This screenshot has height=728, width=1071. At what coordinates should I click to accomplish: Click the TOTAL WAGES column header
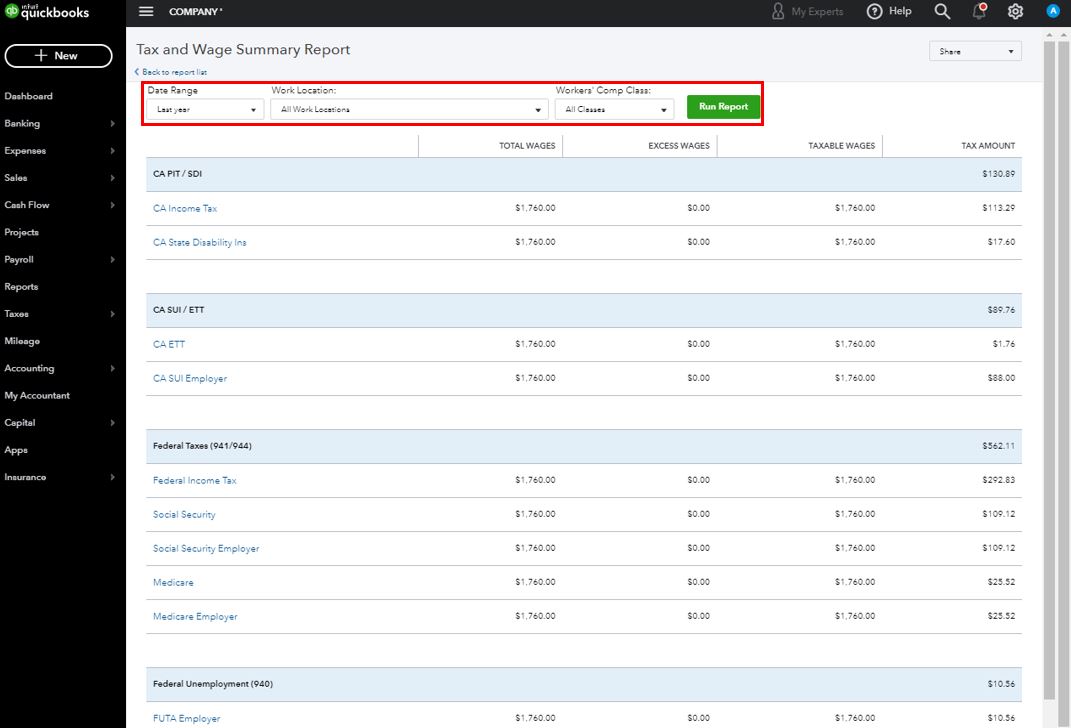tap(527, 145)
